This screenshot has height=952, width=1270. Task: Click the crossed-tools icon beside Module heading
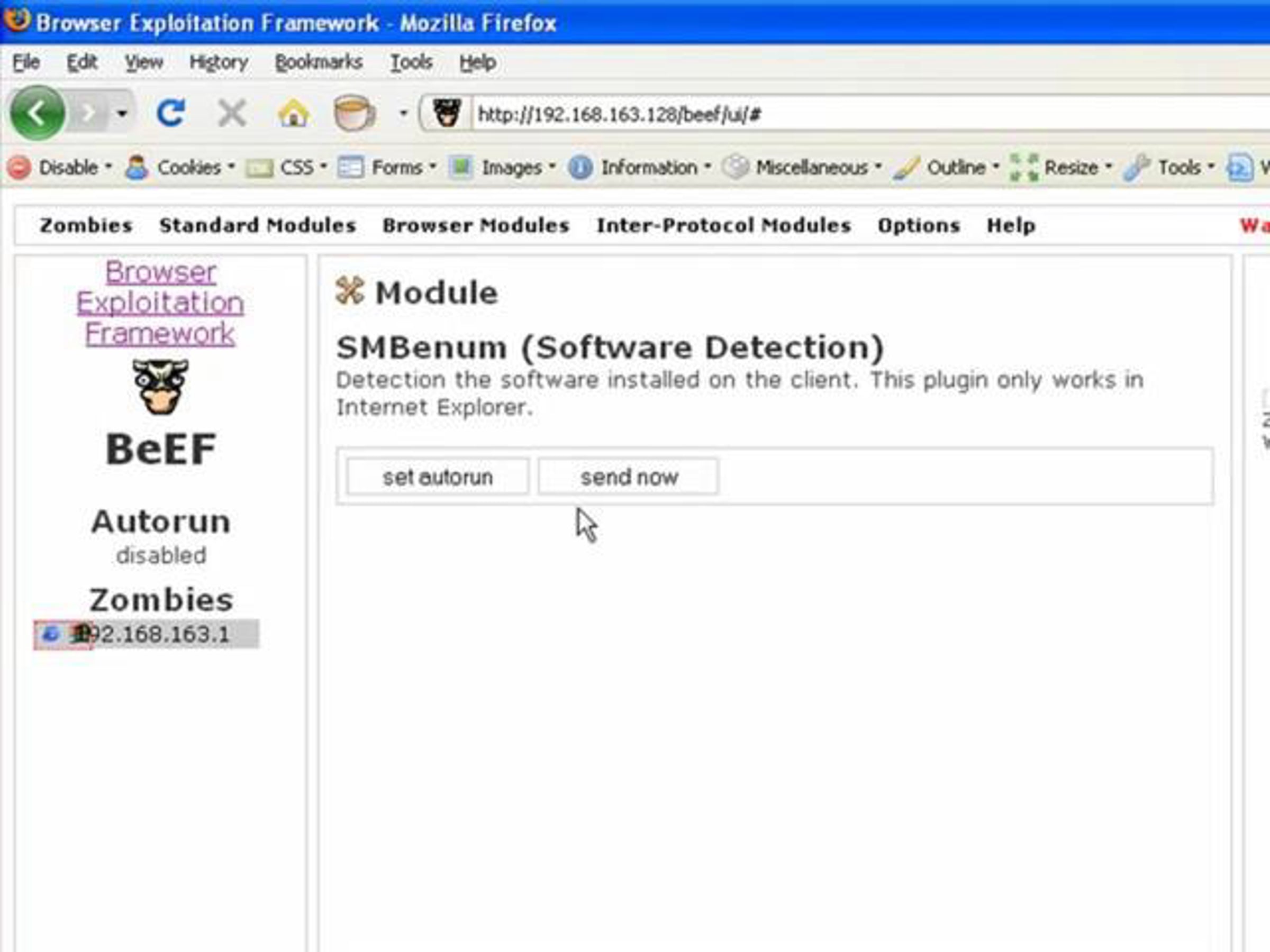(x=350, y=290)
